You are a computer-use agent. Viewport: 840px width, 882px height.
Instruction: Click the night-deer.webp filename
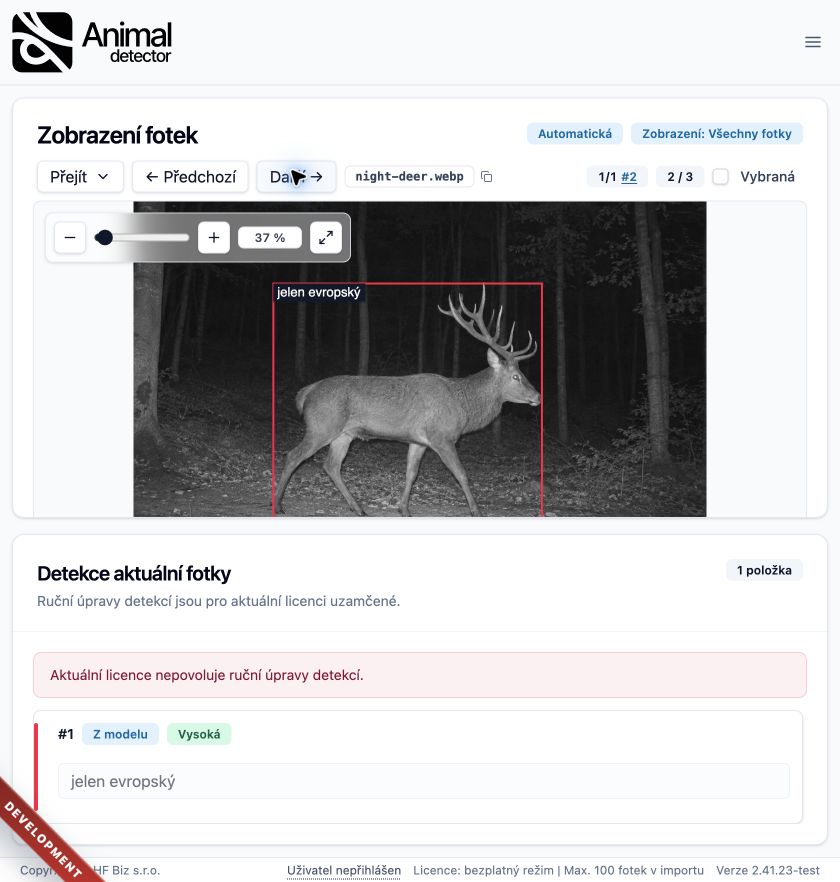coord(409,177)
